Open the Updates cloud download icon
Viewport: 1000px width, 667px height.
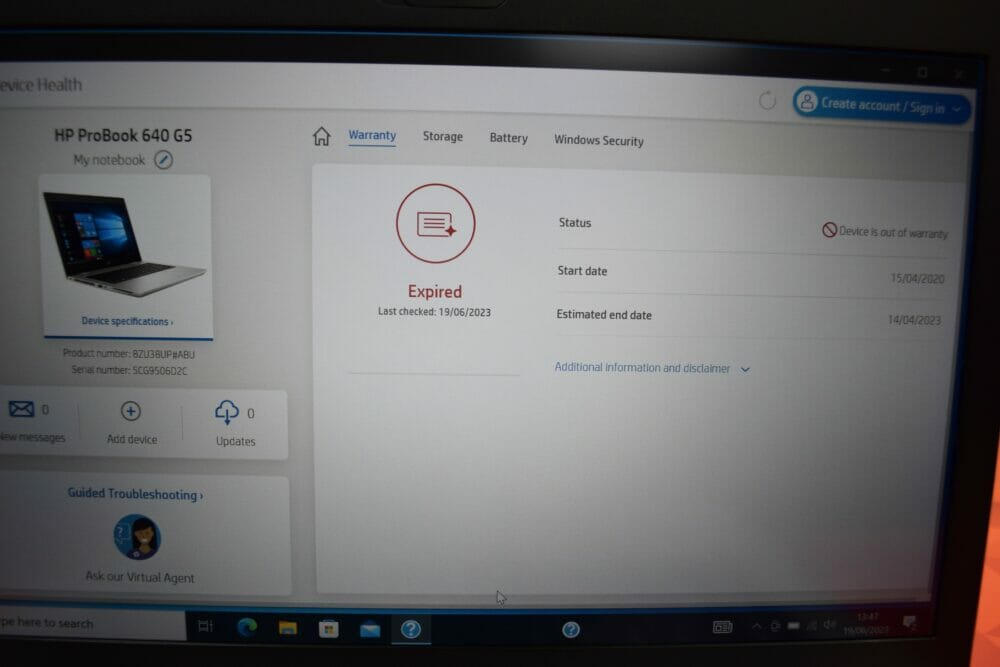[227, 413]
